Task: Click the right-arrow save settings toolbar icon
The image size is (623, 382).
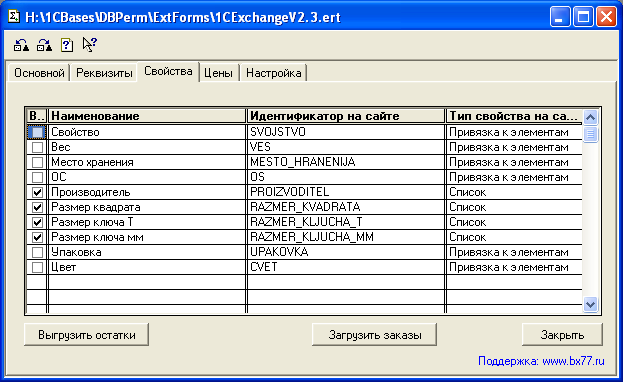Action: [x=44, y=45]
